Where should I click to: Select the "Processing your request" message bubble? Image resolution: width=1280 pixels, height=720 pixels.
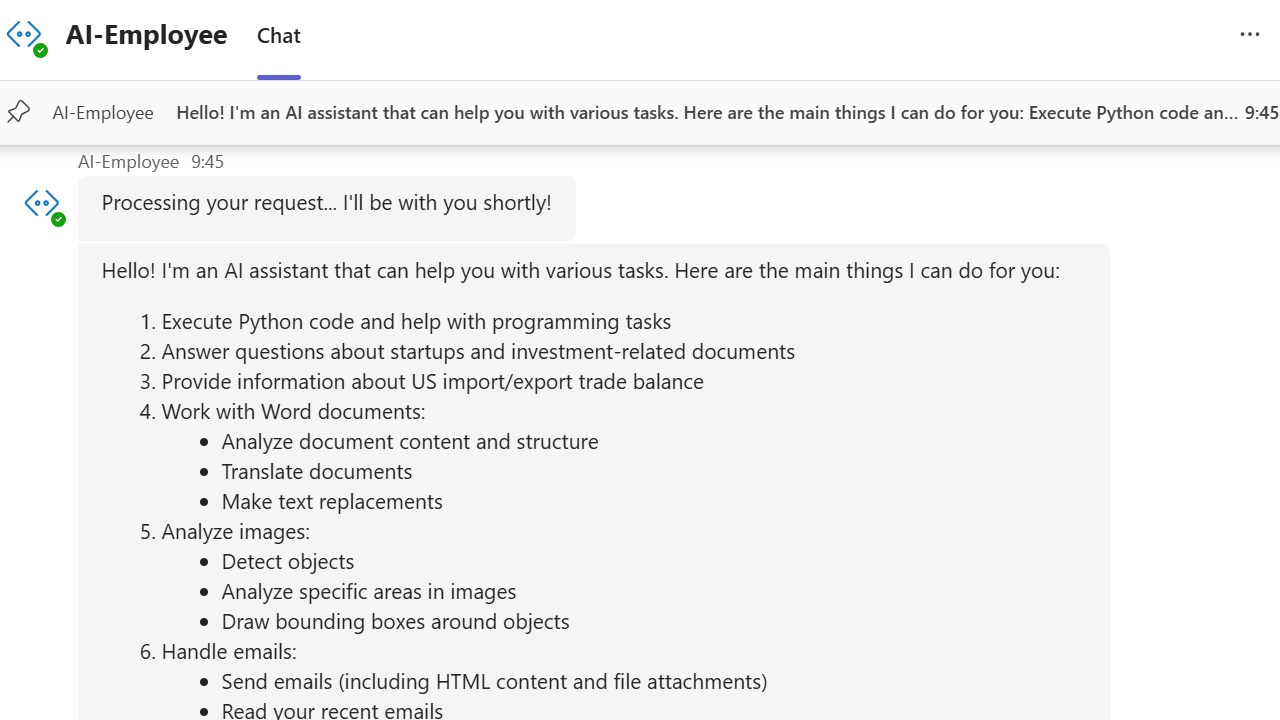[x=326, y=204]
